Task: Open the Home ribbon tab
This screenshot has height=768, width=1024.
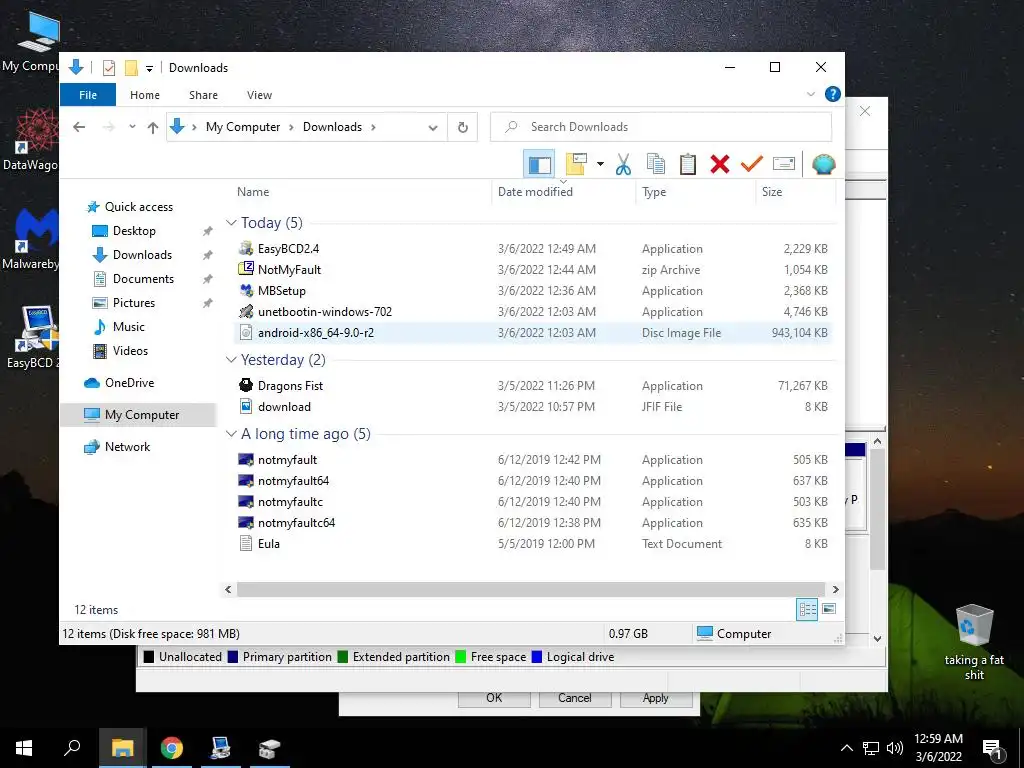Action: point(145,95)
